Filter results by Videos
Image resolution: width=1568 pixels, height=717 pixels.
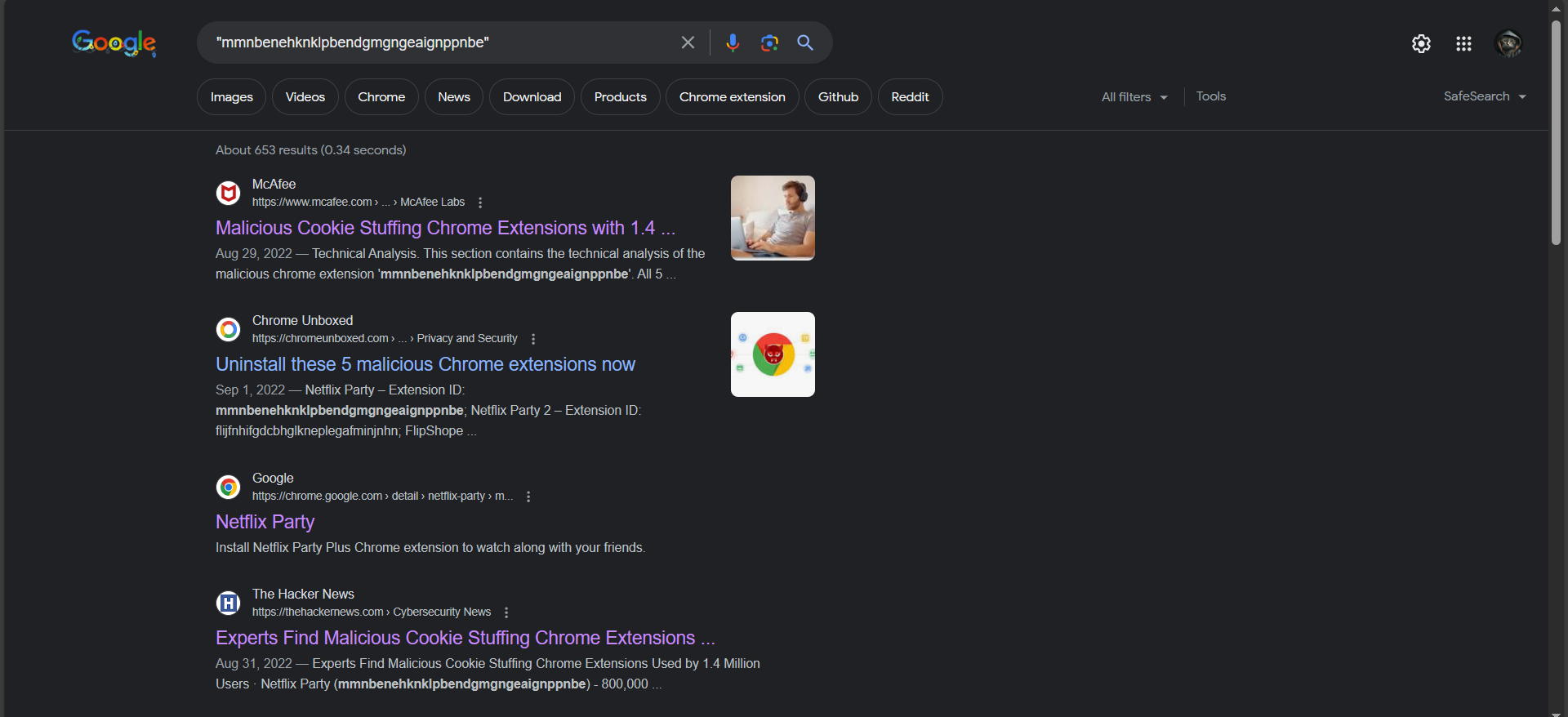[305, 97]
